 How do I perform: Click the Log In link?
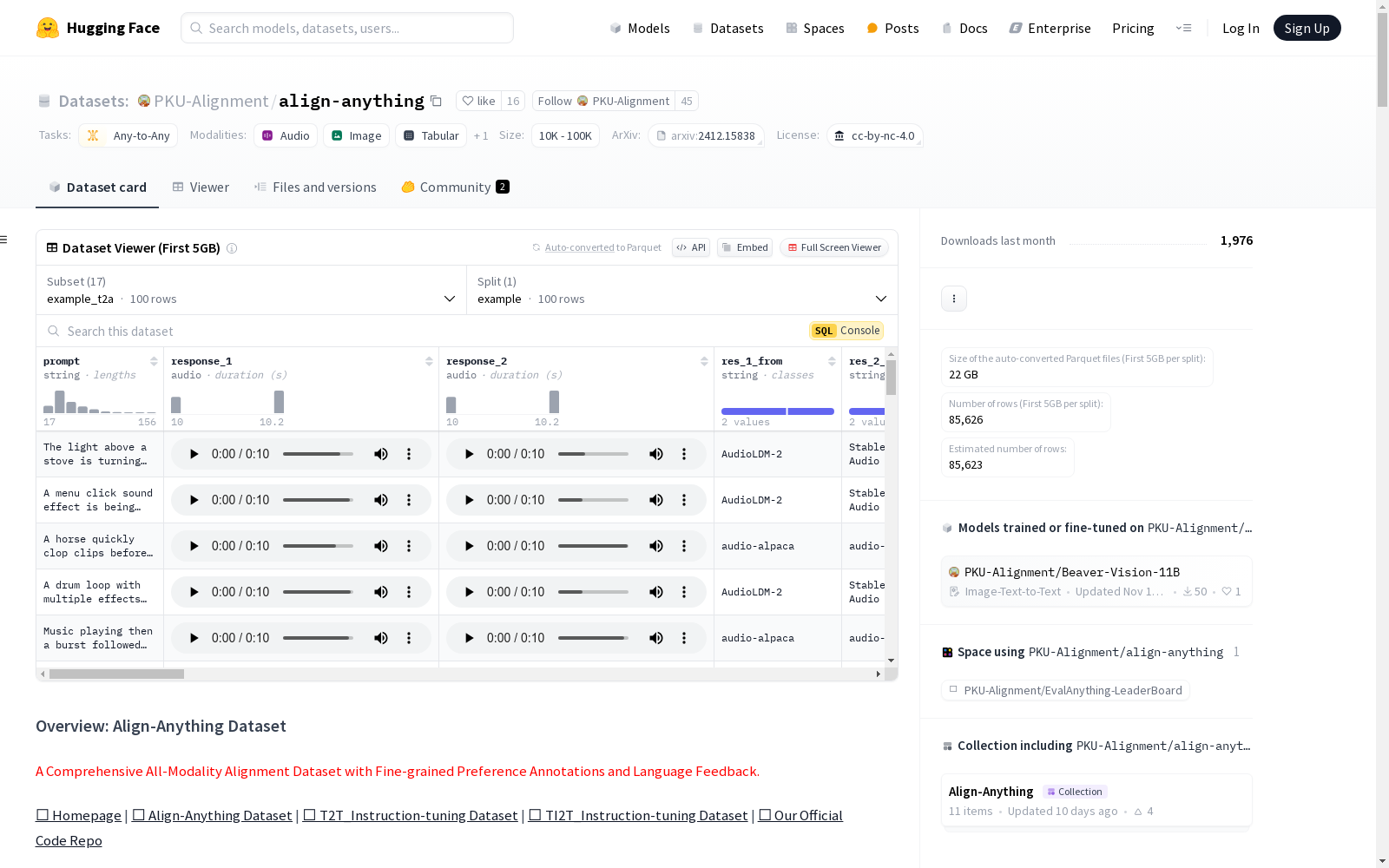click(1241, 28)
